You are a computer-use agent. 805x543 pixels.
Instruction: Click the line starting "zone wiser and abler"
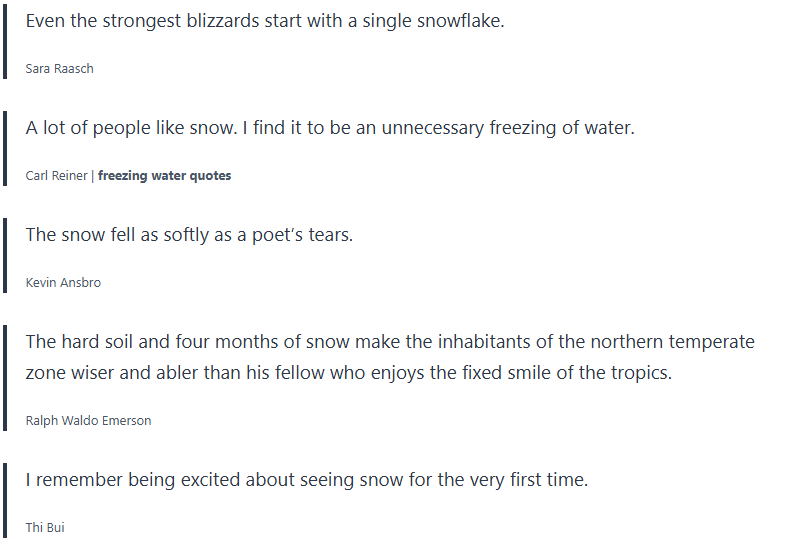click(x=348, y=373)
